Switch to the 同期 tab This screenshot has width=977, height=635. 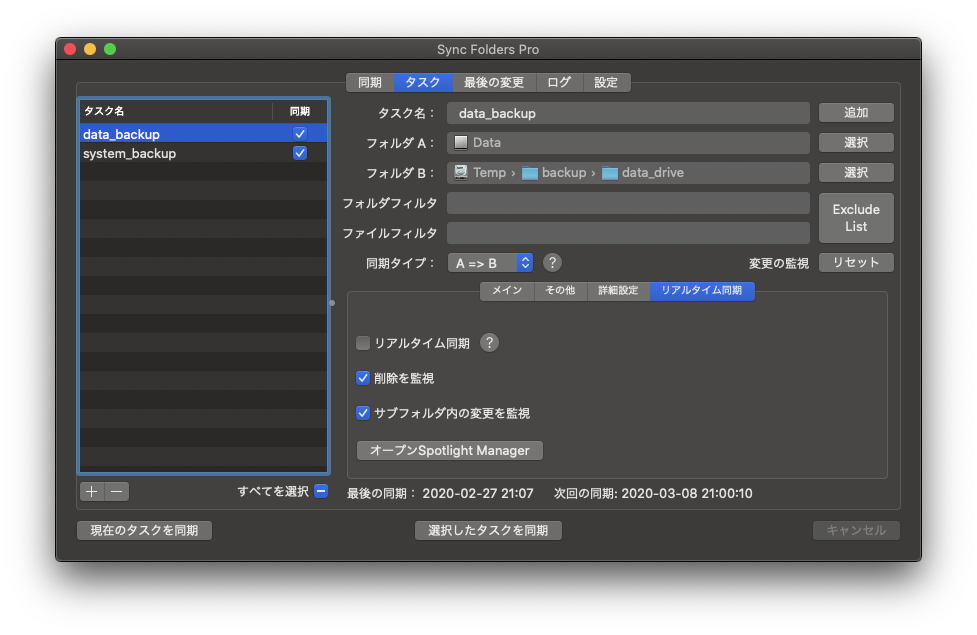(x=370, y=82)
